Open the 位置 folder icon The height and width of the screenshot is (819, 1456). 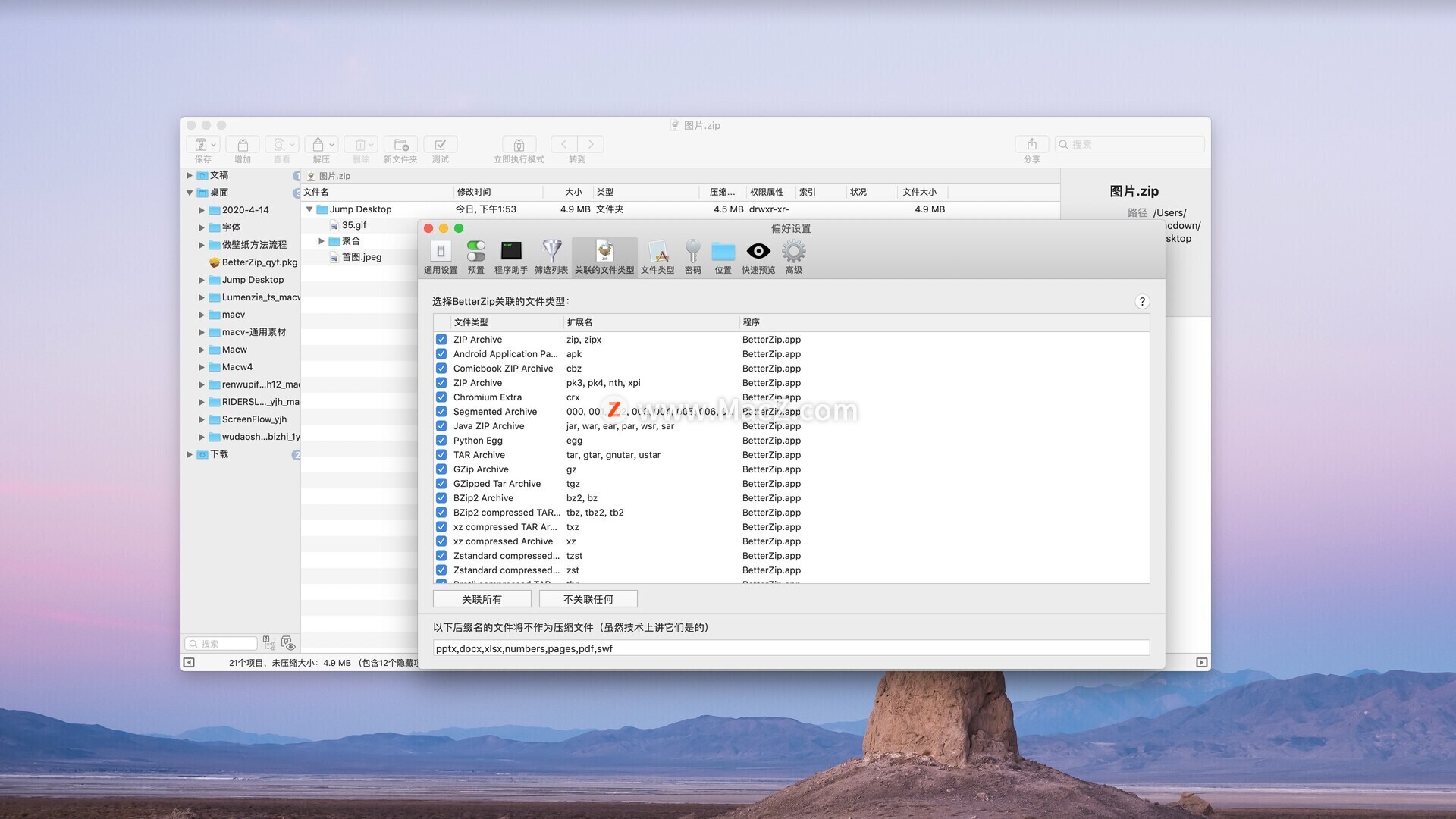[723, 257]
